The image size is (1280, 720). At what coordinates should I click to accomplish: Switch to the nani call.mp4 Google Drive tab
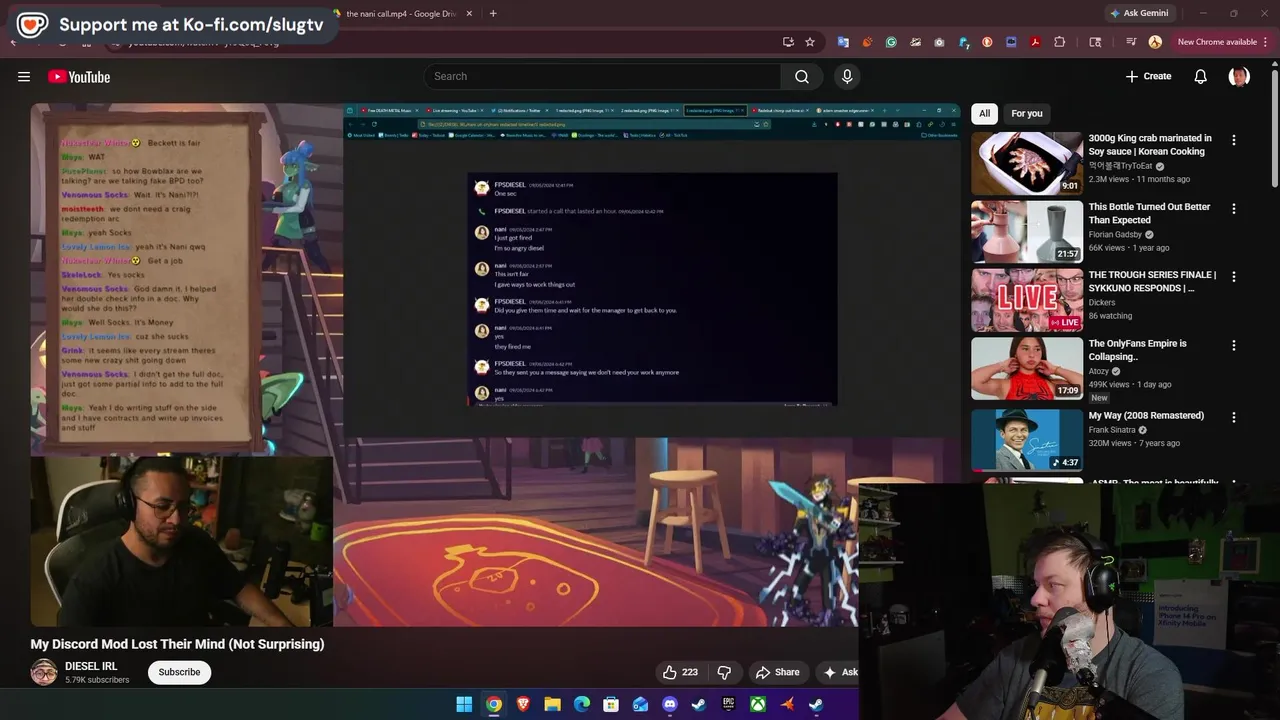[400, 14]
